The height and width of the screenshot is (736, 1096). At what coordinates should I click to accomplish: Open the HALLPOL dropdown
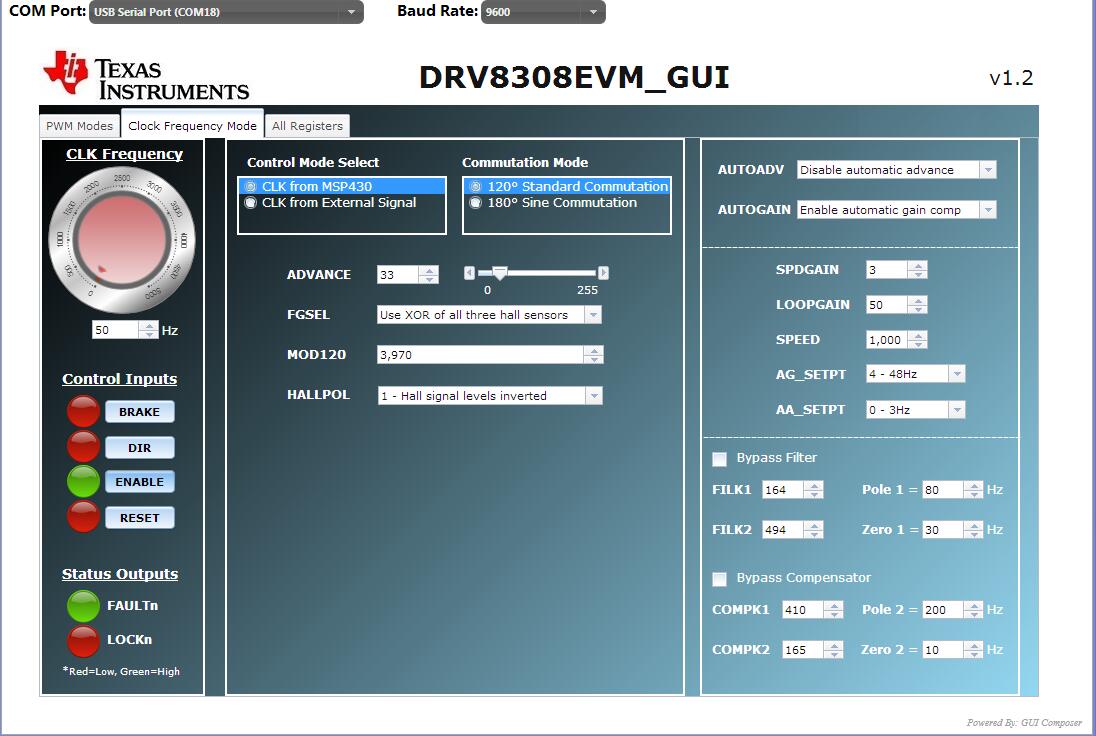(x=489, y=396)
